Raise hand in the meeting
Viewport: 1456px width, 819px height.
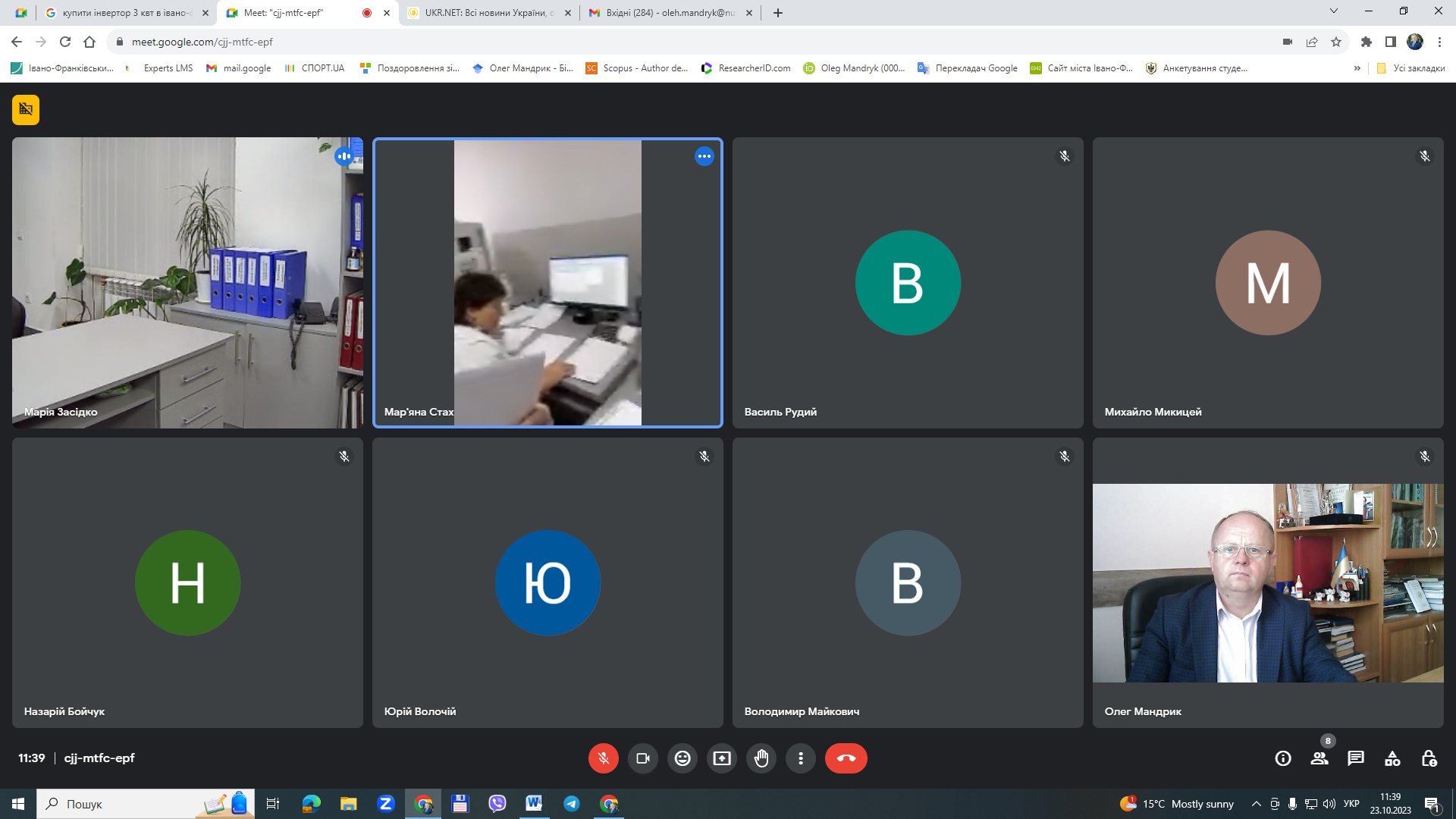(761, 758)
